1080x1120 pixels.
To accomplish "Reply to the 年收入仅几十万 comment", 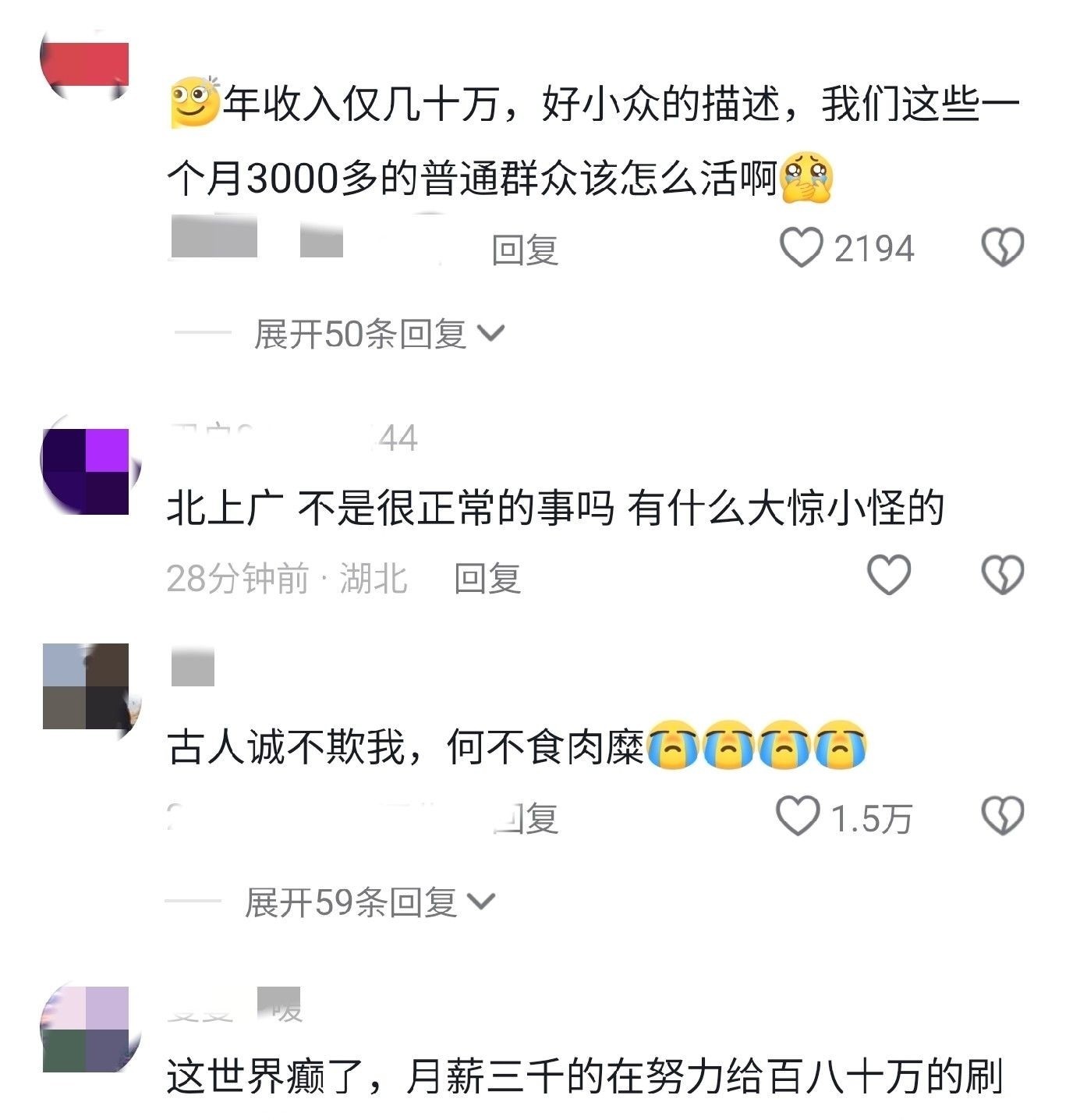I will (525, 250).
